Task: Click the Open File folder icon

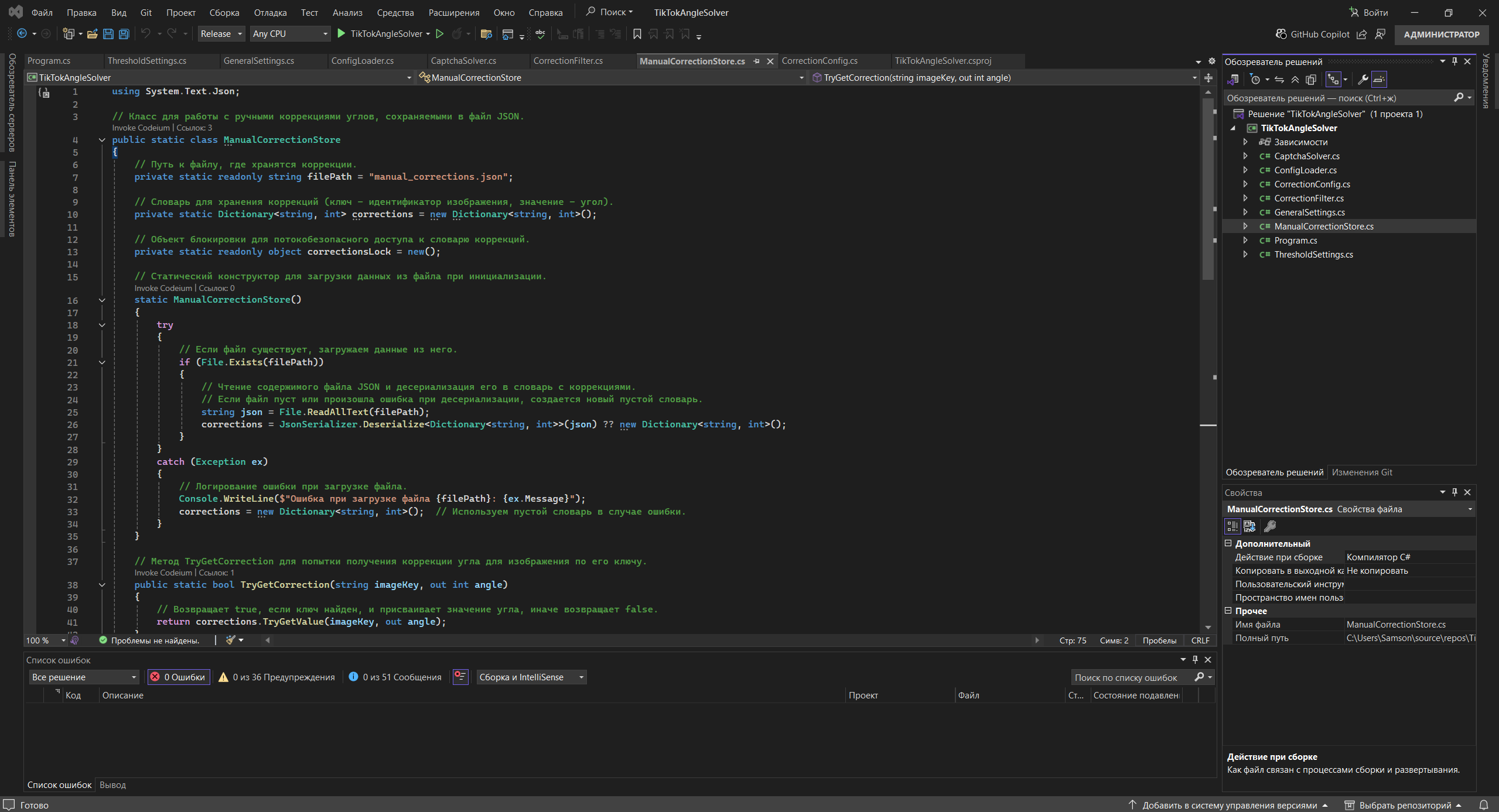Action: [x=92, y=34]
